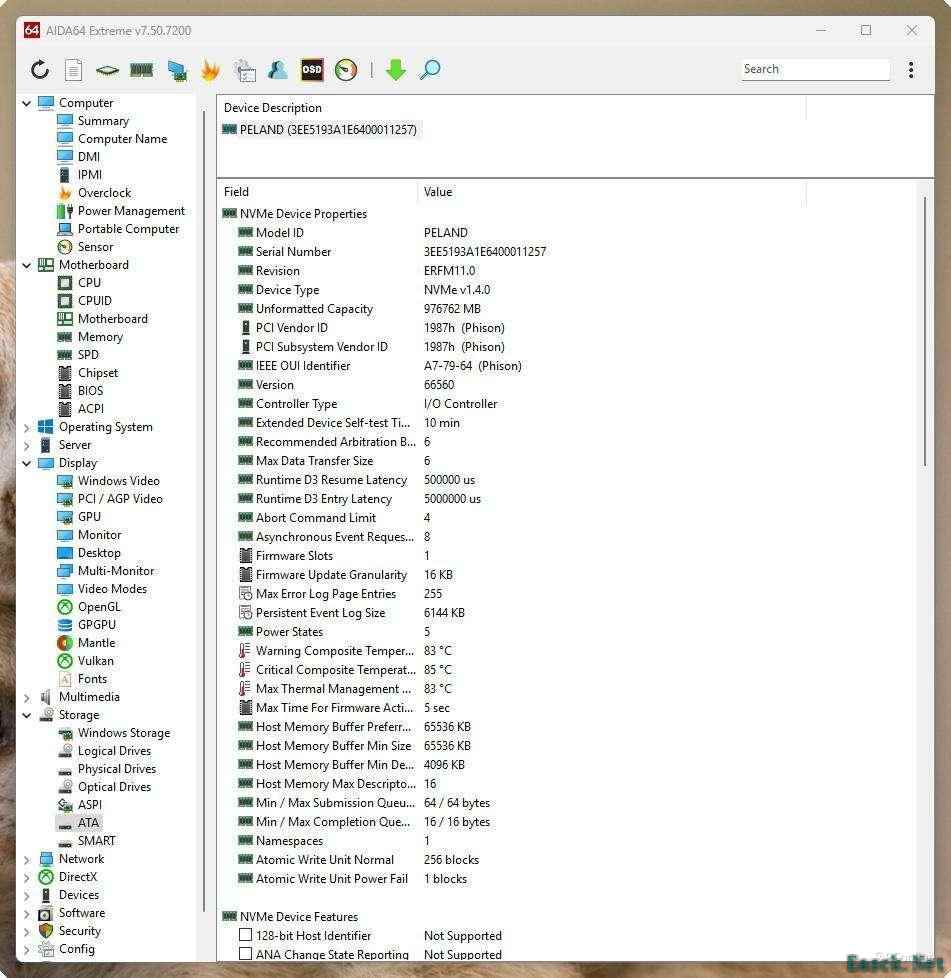The image size is (951, 978).
Task: Select the SMART tree item
Action: pyautogui.click(x=97, y=841)
